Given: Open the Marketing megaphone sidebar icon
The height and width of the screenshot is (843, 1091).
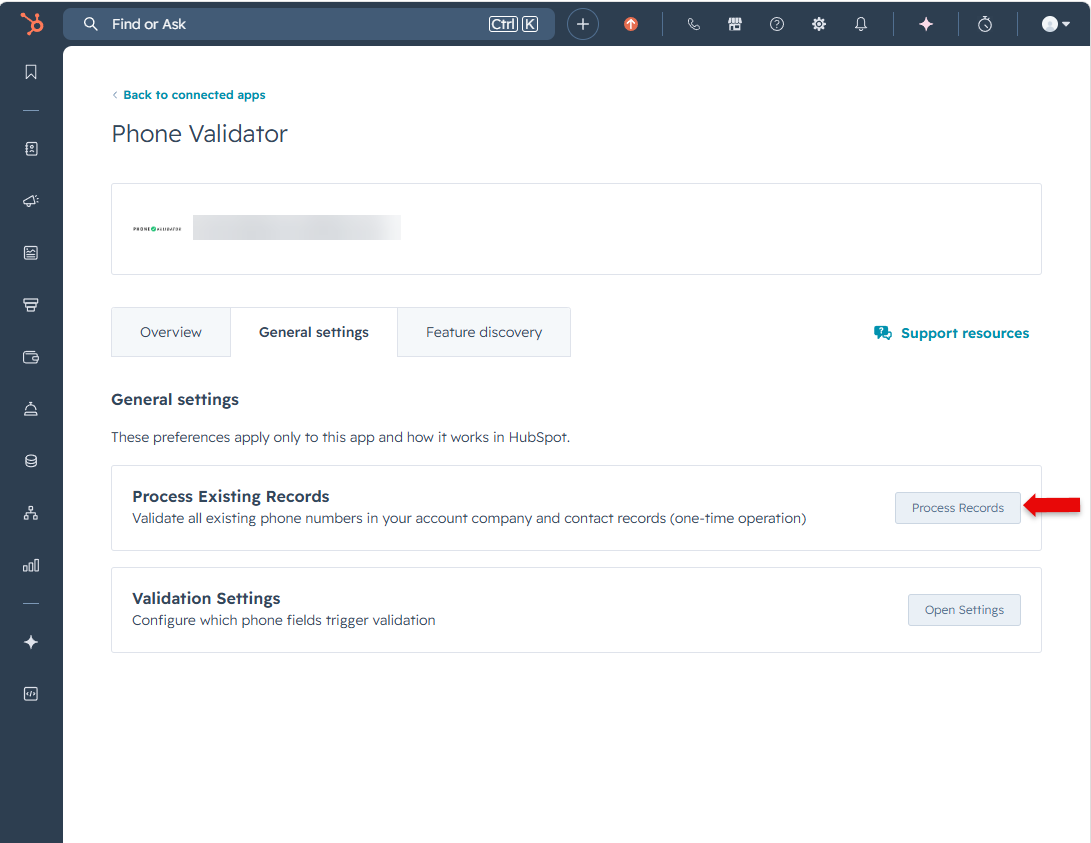Looking at the screenshot, I should click(x=31, y=201).
